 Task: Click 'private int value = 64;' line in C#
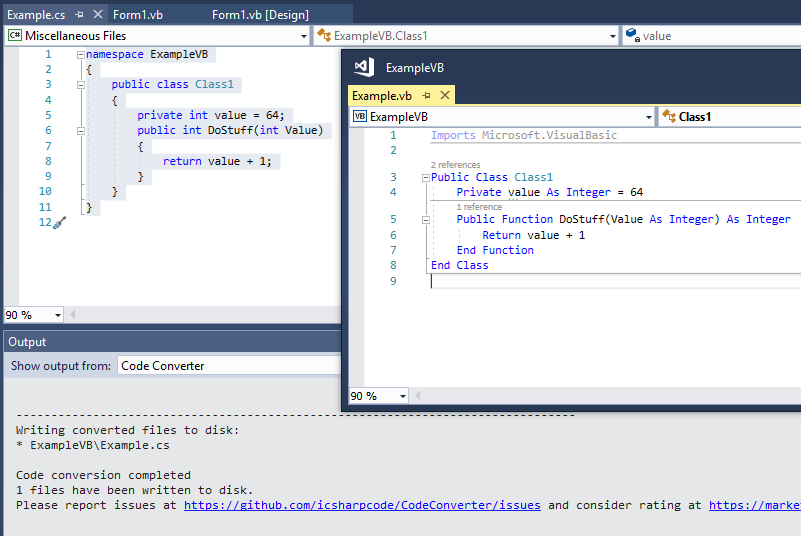(x=211, y=115)
